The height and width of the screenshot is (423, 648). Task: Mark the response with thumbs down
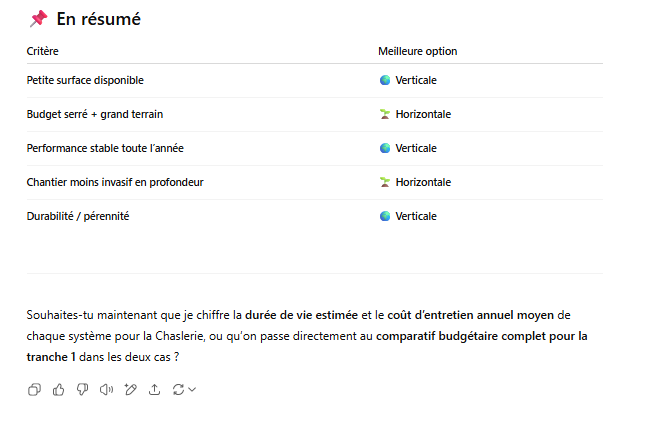pos(82,390)
